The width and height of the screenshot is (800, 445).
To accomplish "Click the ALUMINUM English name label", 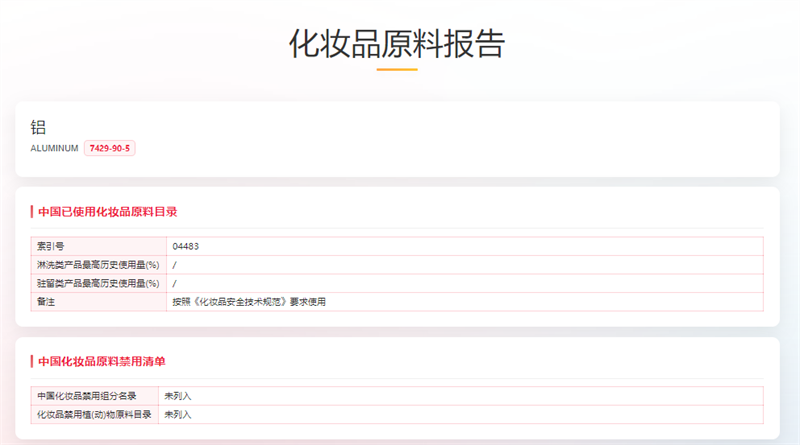I will click(54, 148).
